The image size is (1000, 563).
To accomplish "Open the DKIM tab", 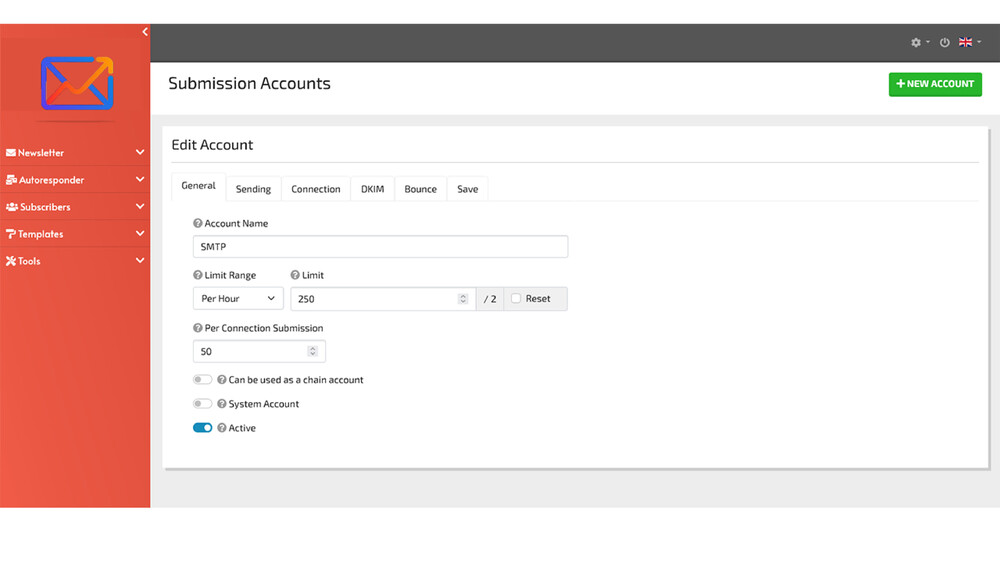I will click(372, 189).
